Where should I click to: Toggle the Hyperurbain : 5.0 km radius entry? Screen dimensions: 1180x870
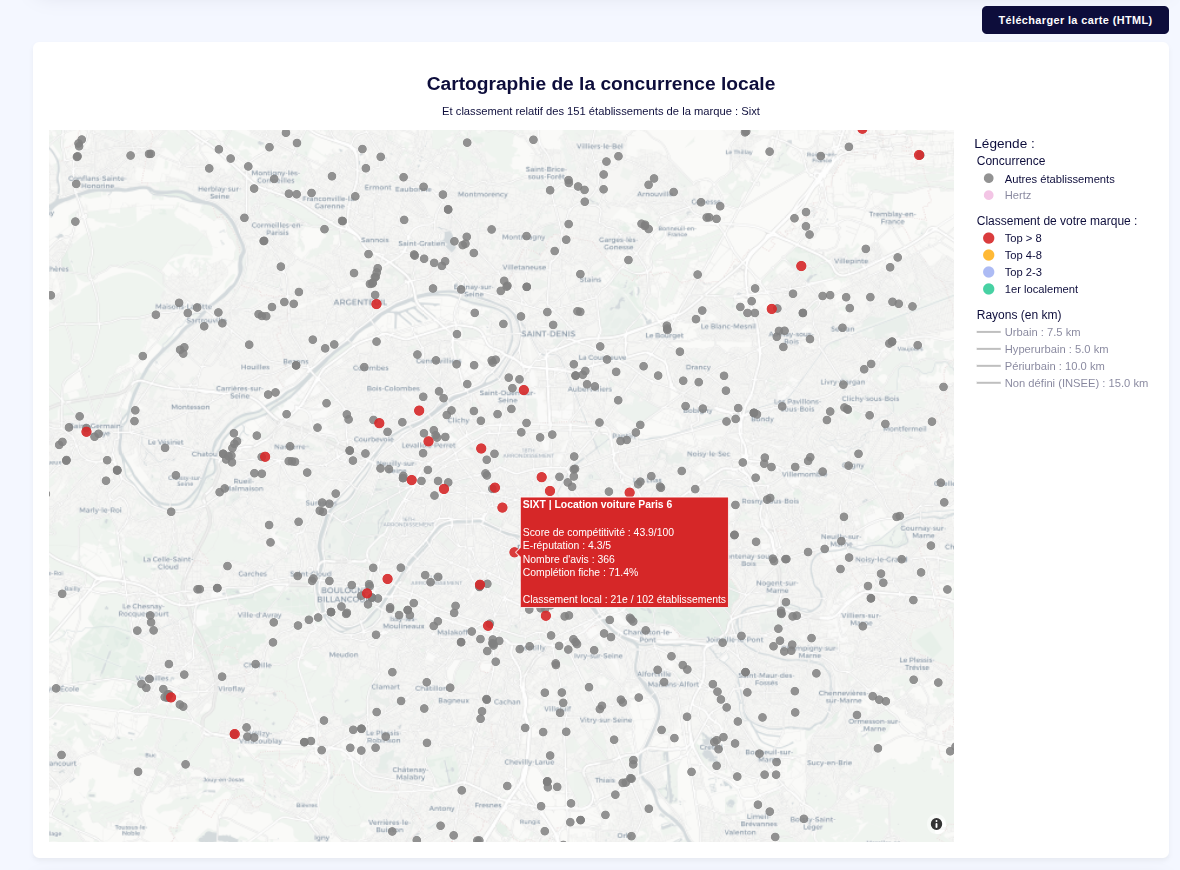click(x=1043, y=349)
